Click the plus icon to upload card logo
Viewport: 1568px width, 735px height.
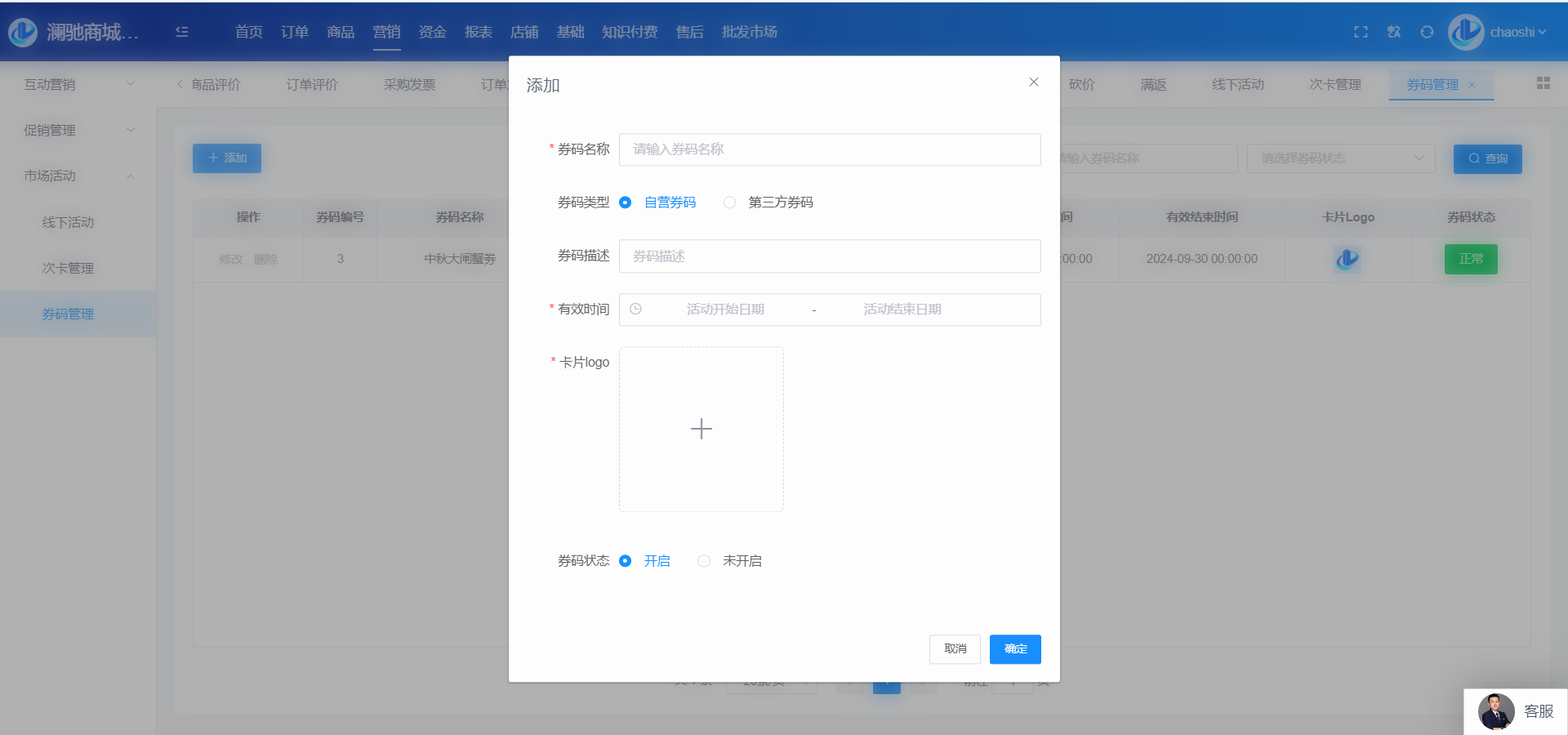tap(701, 429)
